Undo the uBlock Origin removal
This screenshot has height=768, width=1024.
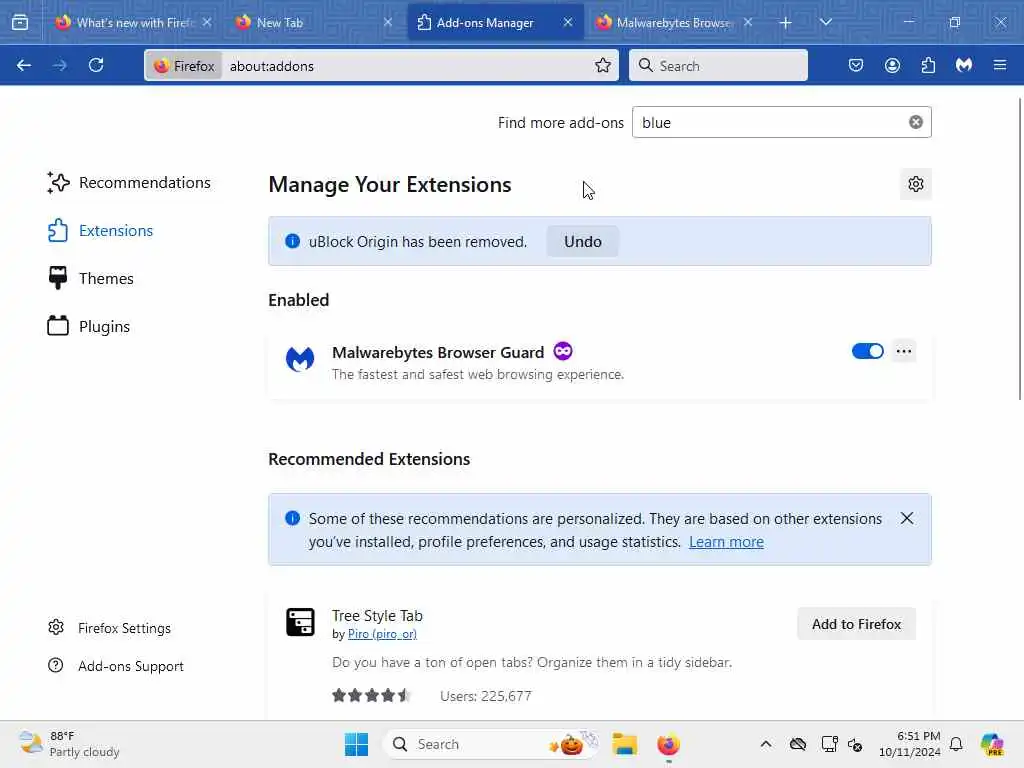click(583, 242)
